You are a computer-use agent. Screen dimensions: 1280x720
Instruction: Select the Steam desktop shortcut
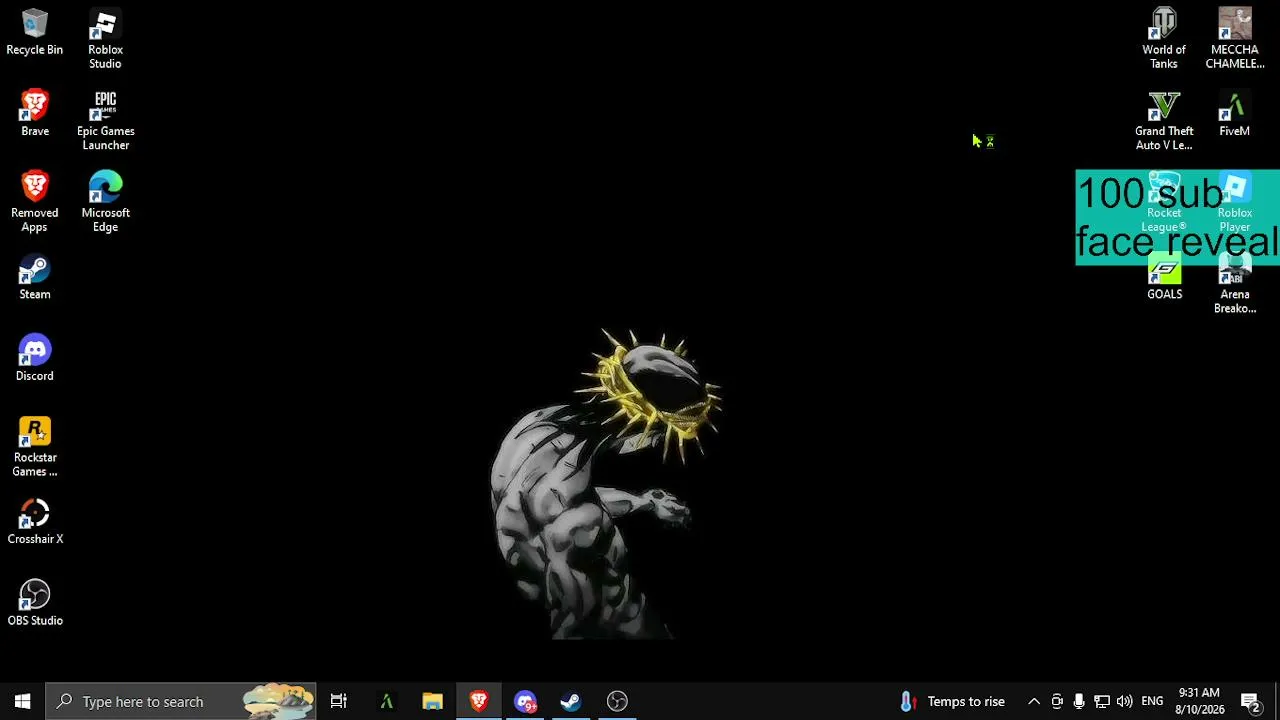[35, 278]
